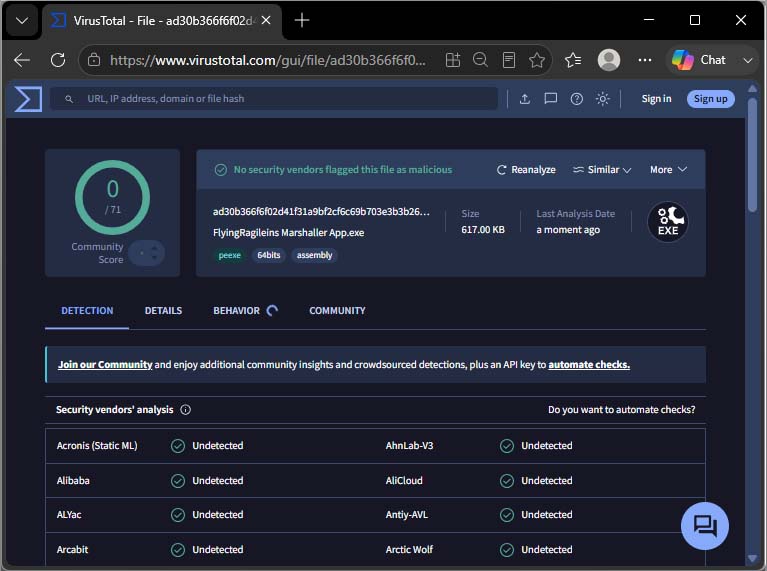
Task: Click 'a moment ago' analysis date
Action: (568, 230)
